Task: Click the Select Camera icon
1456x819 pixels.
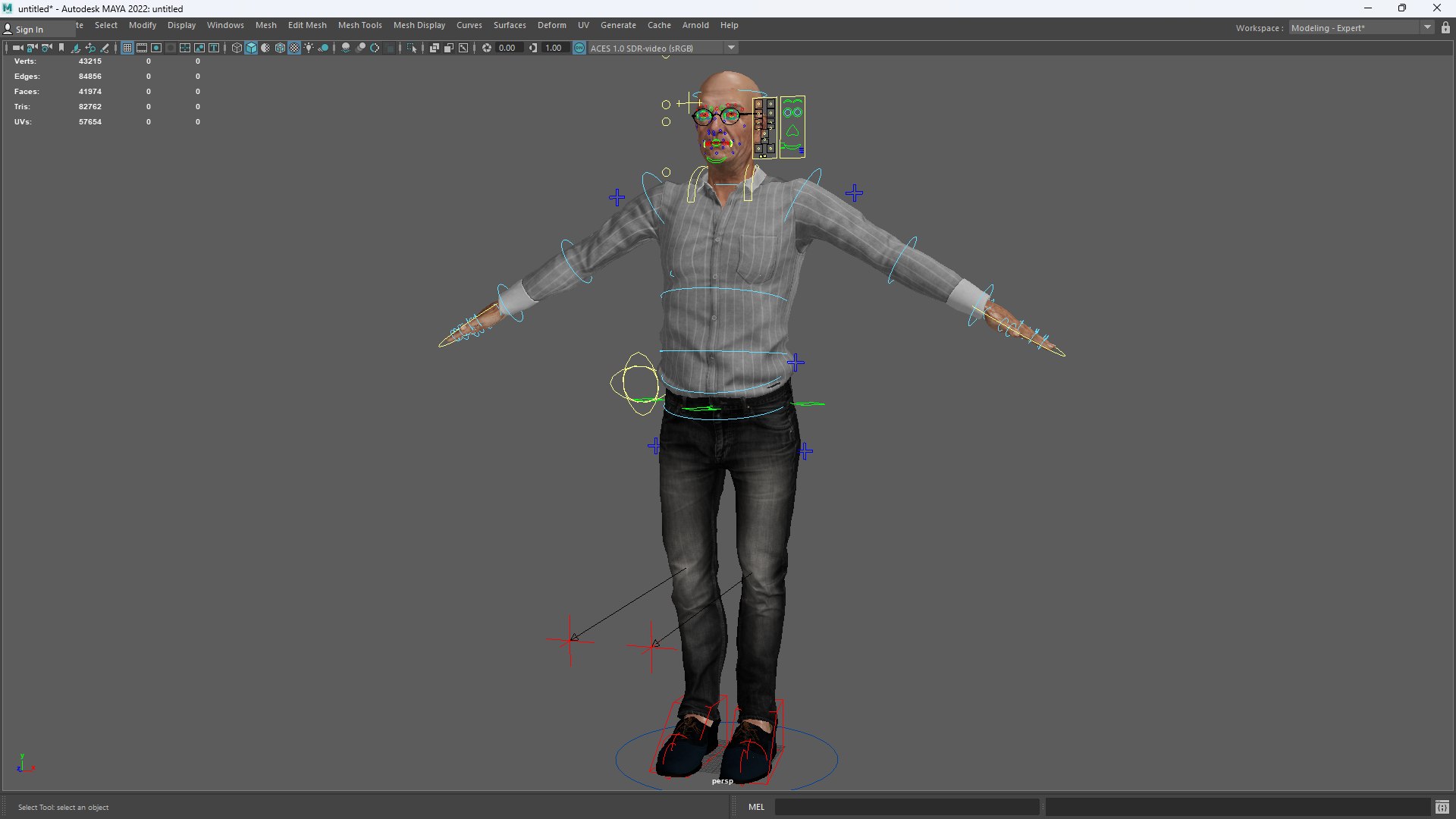Action: (17, 48)
